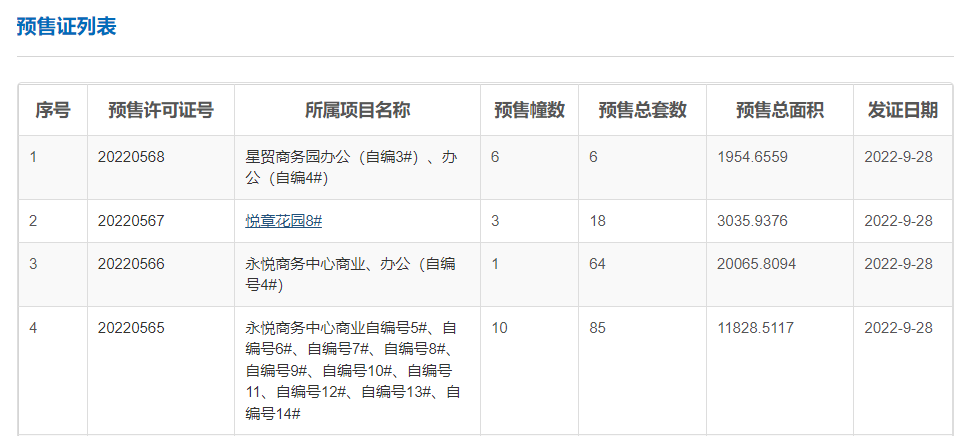Click total units value 64

click(597, 264)
